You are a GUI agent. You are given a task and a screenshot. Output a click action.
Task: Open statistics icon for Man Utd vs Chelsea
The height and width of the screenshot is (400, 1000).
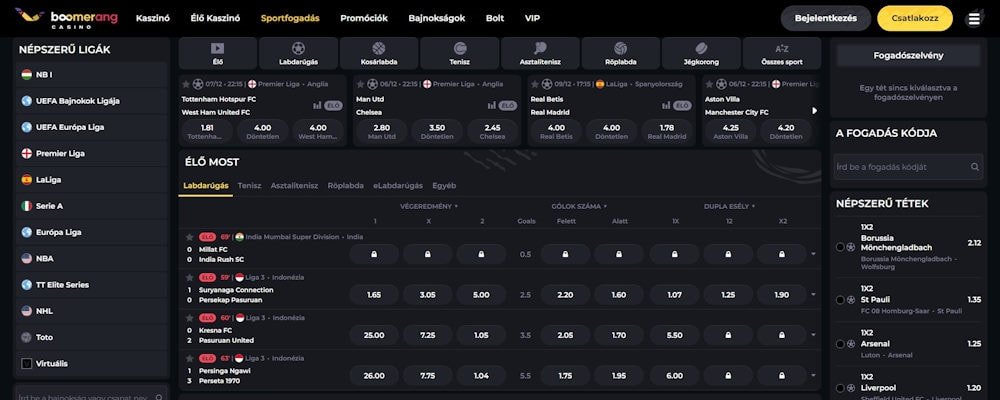[491, 106]
